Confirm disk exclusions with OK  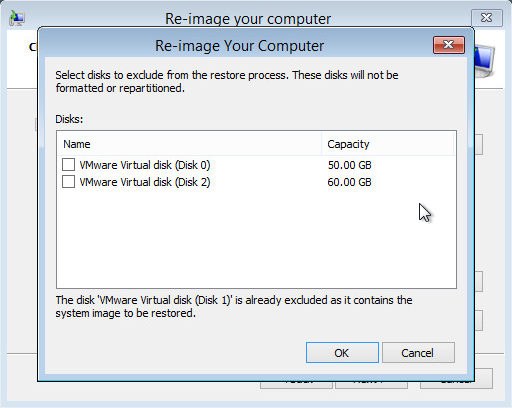[x=342, y=352]
